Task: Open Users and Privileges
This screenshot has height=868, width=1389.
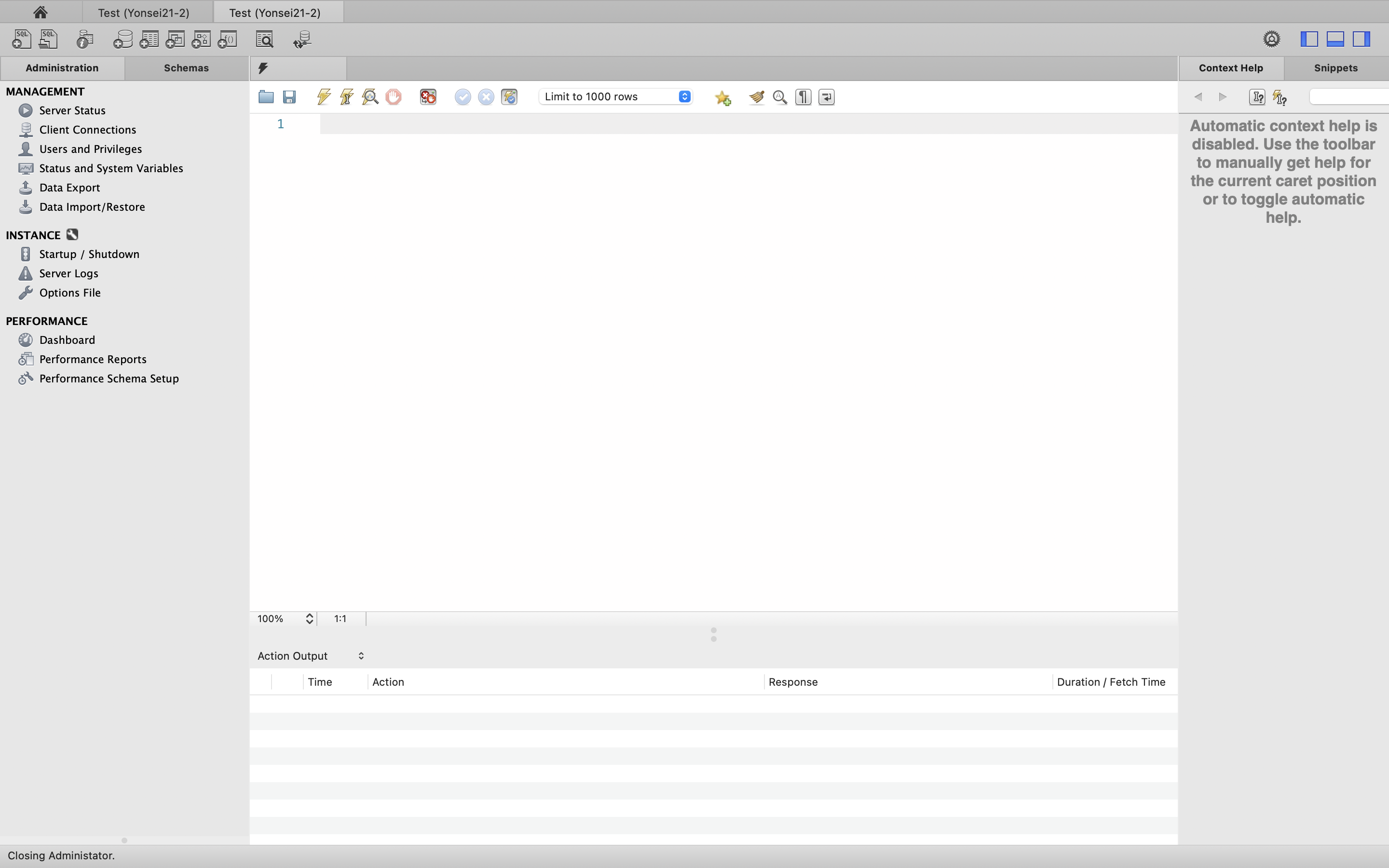Action: point(91,149)
